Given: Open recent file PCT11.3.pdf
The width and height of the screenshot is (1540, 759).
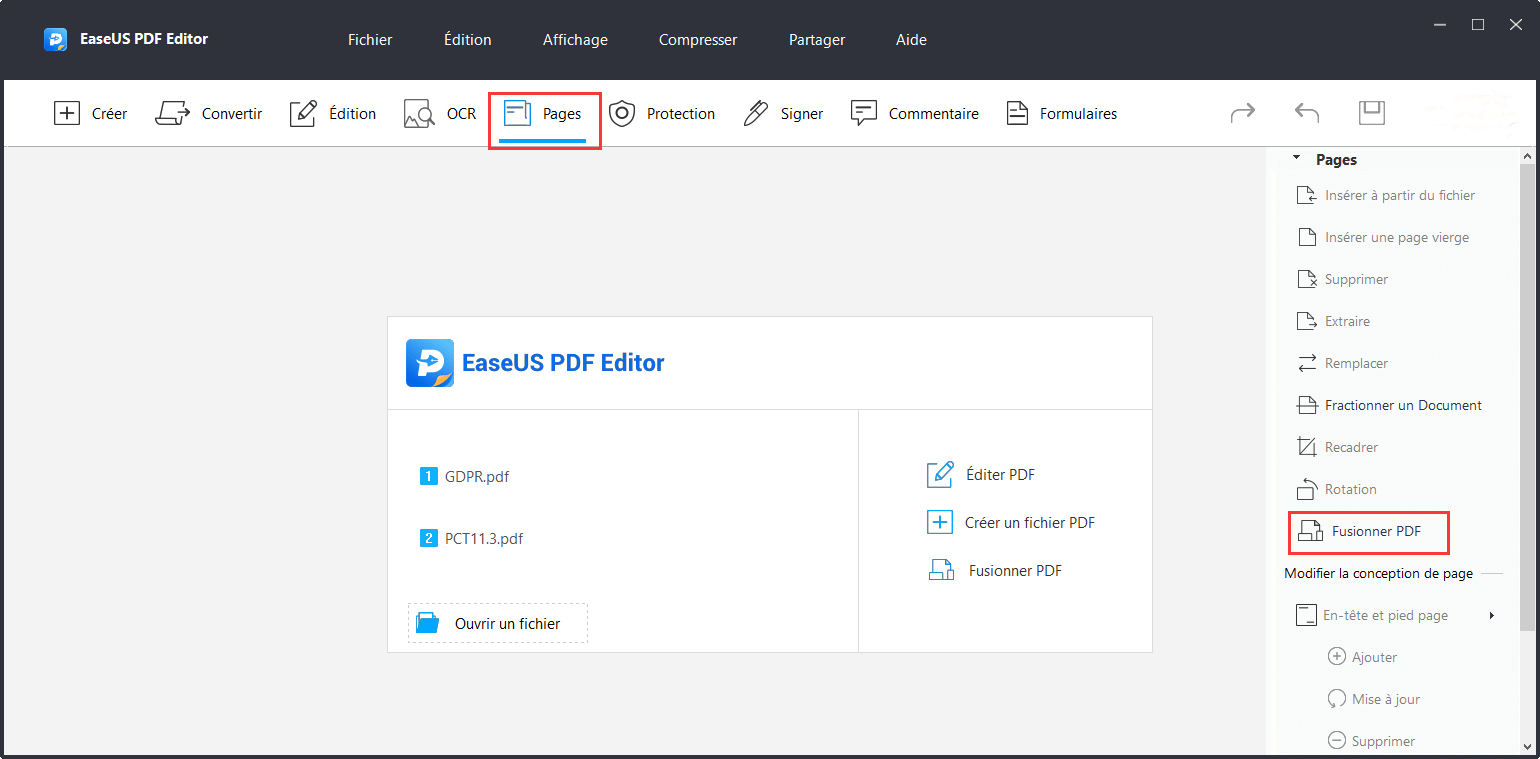Looking at the screenshot, I should pos(472,539).
